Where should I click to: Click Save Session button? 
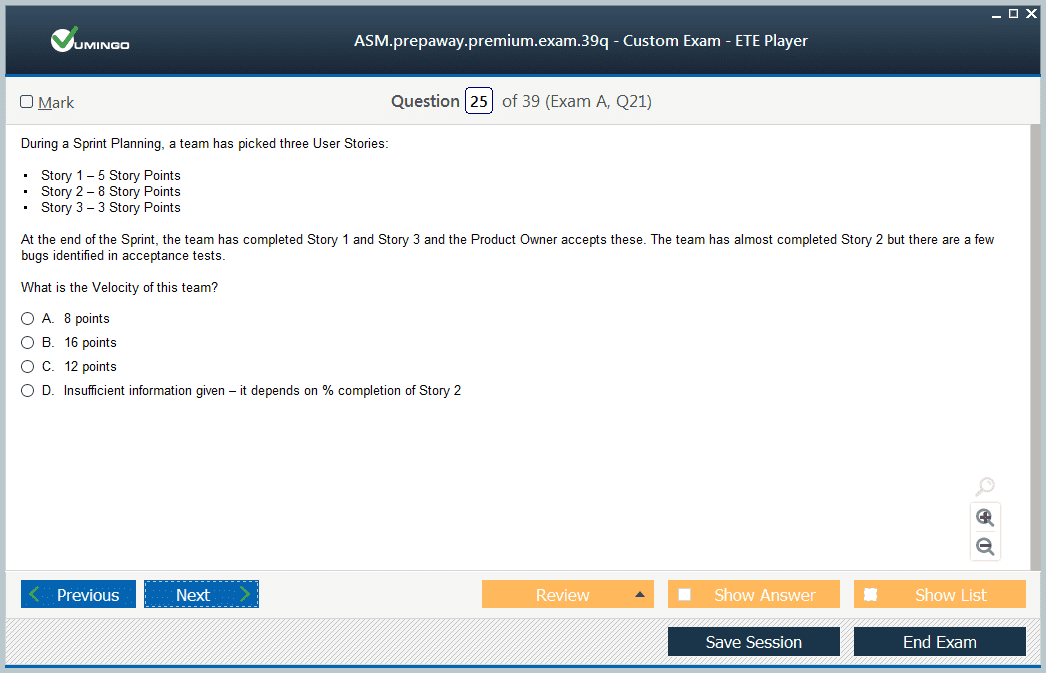tap(754, 642)
